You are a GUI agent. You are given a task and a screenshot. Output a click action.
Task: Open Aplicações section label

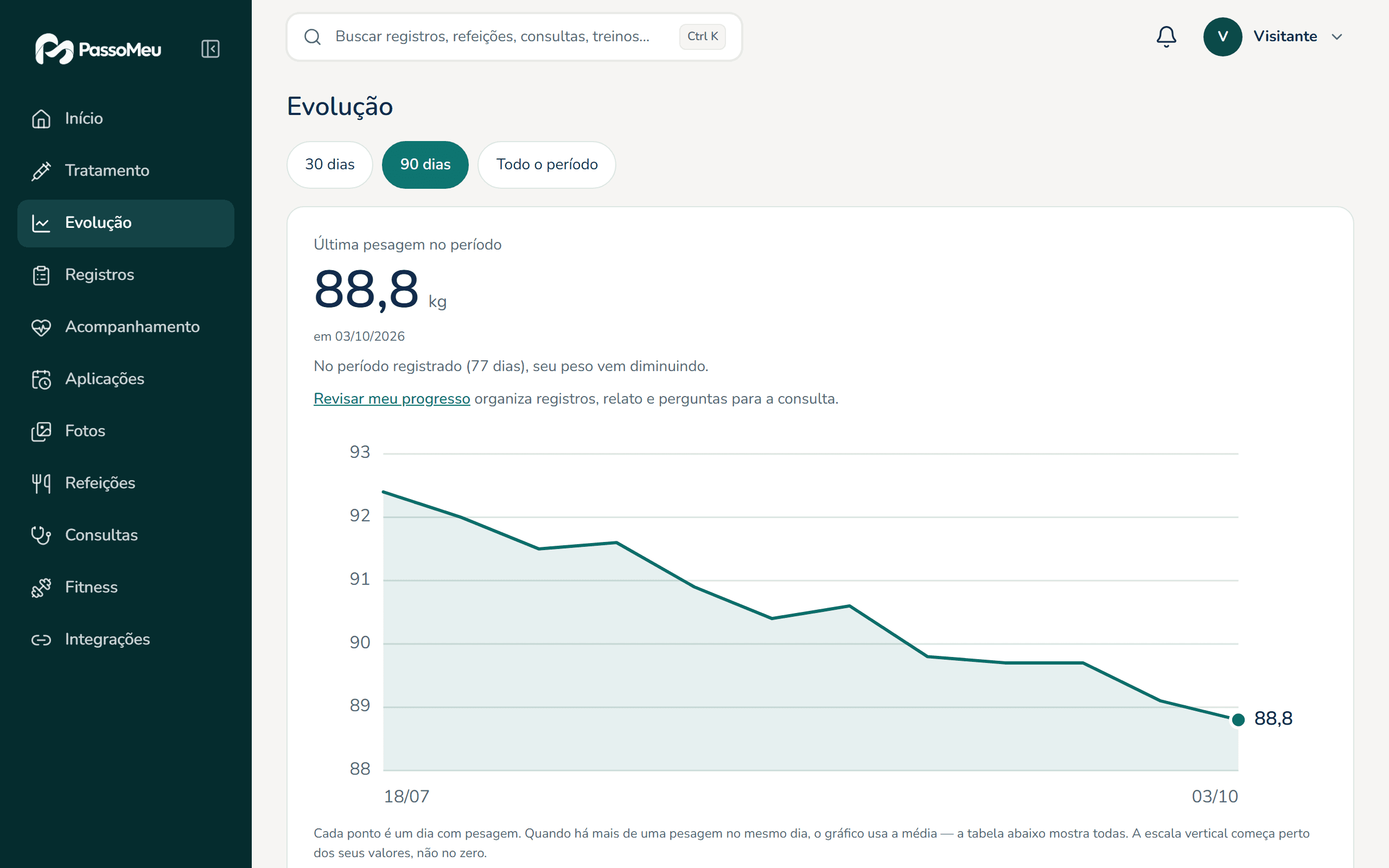pos(105,379)
